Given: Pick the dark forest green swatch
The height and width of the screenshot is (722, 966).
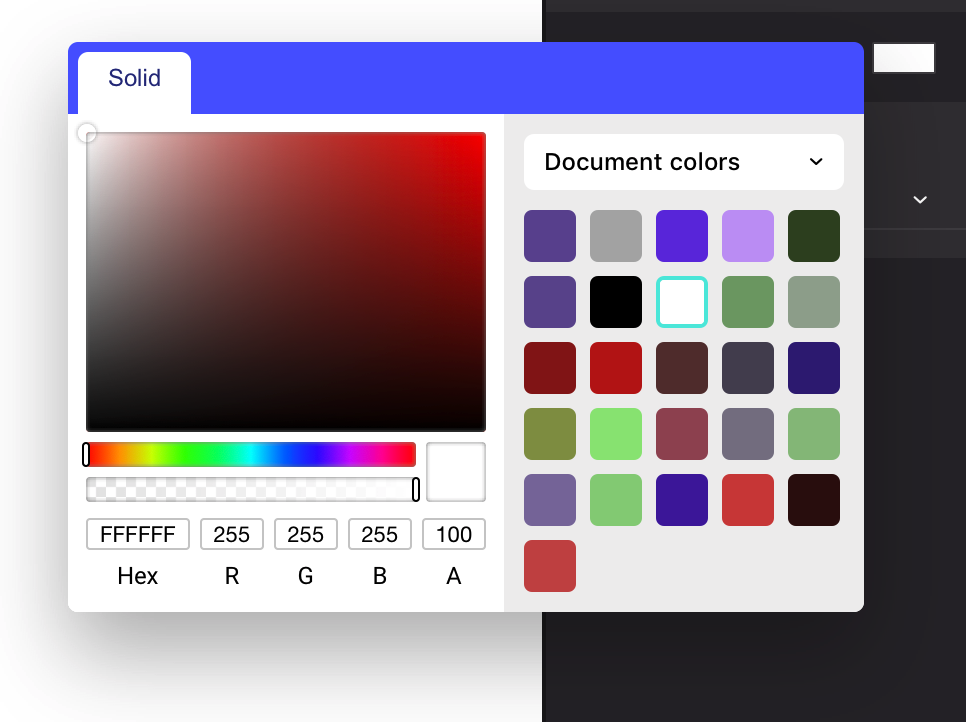Looking at the screenshot, I should click(x=814, y=236).
